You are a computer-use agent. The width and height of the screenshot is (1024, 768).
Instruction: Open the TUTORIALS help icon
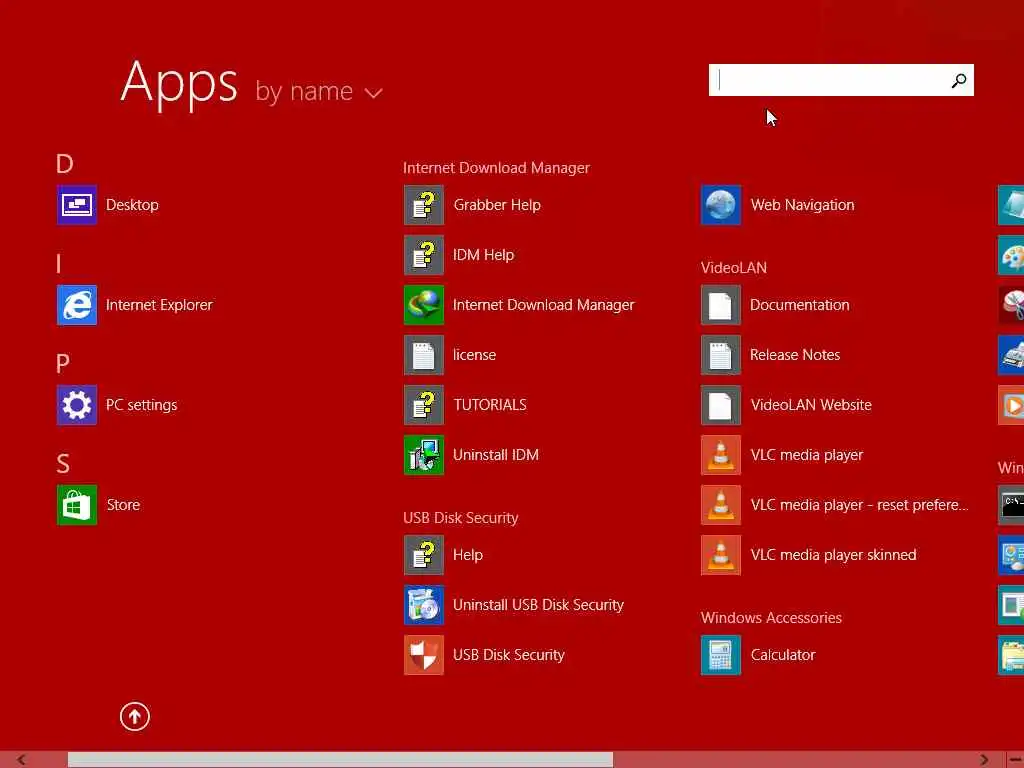(424, 405)
